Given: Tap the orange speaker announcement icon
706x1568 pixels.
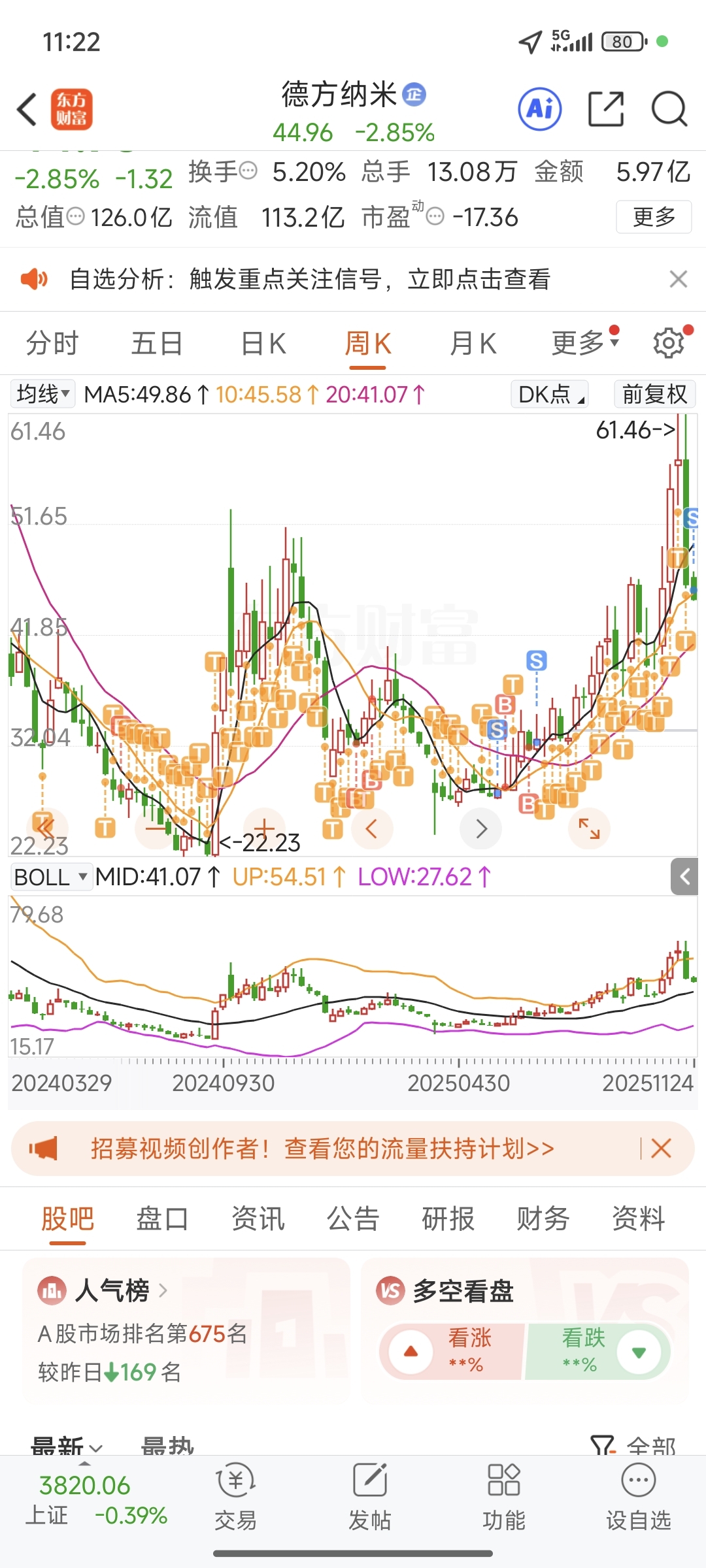Looking at the screenshot, I should click(x=34, y=279).
